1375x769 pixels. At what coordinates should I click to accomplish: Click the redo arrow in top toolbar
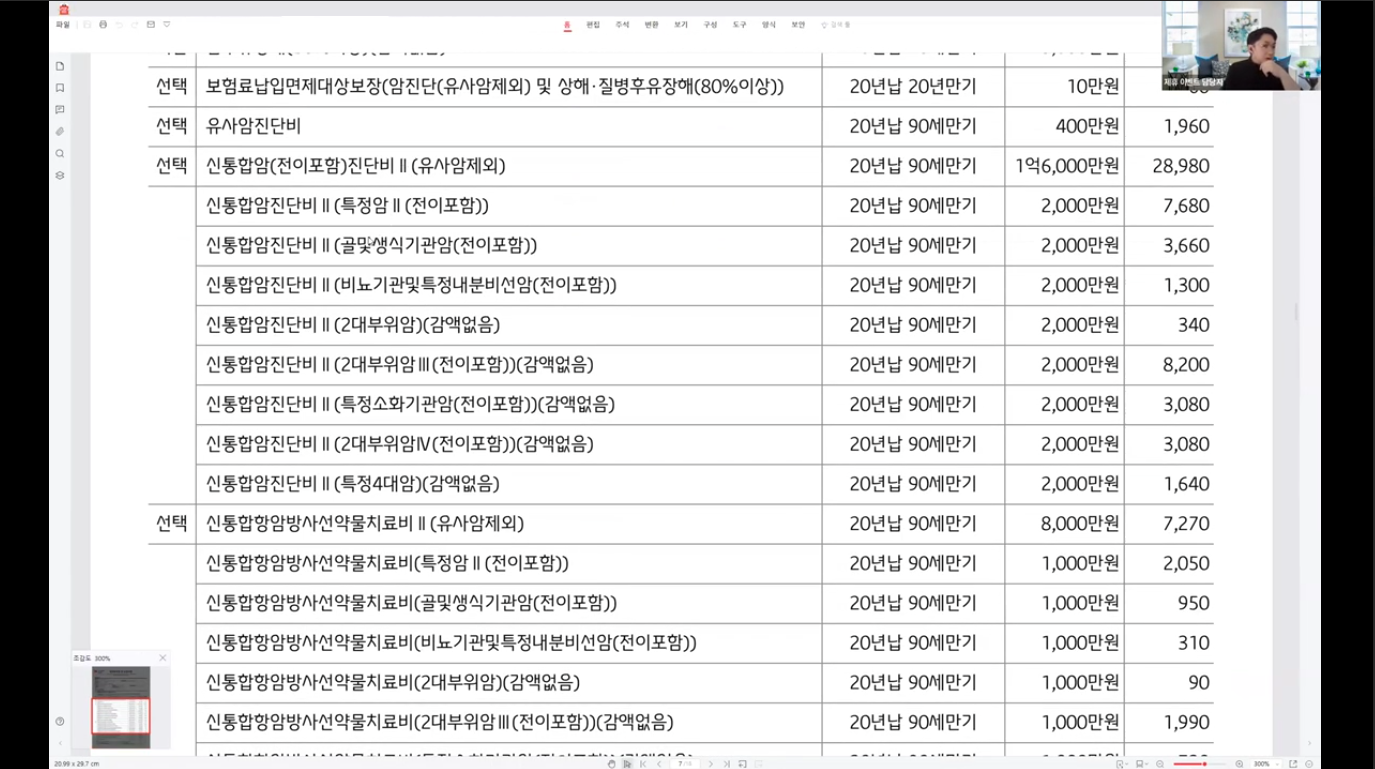coord(134,24)
